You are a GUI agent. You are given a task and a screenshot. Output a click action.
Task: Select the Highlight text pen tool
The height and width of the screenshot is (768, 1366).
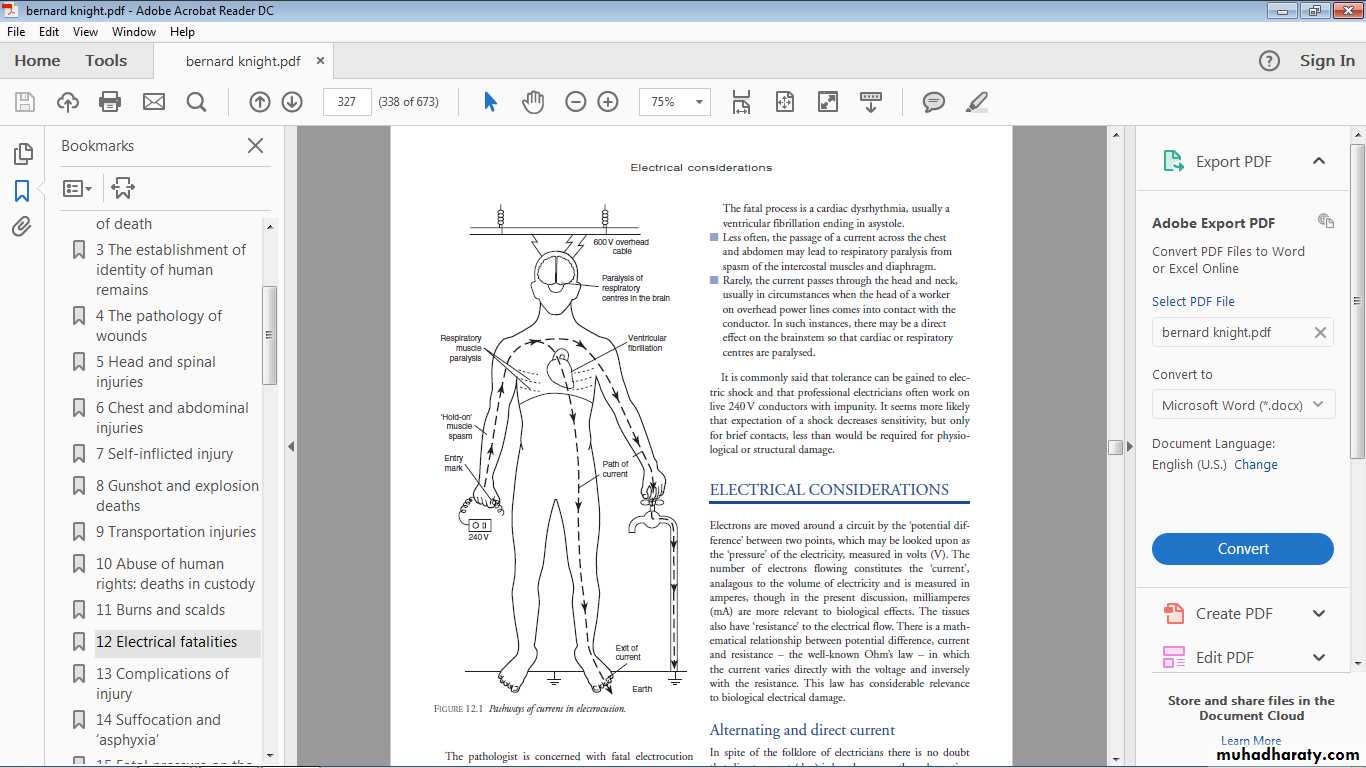977,102
